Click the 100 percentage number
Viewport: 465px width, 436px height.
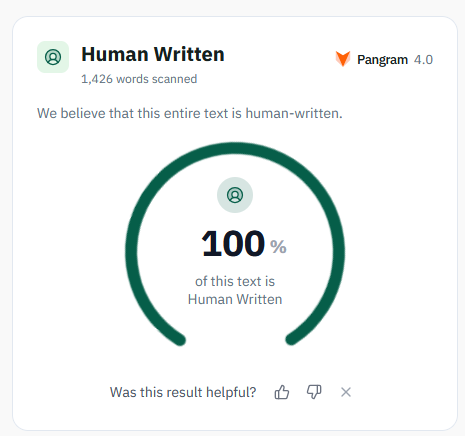coord(233,244)
